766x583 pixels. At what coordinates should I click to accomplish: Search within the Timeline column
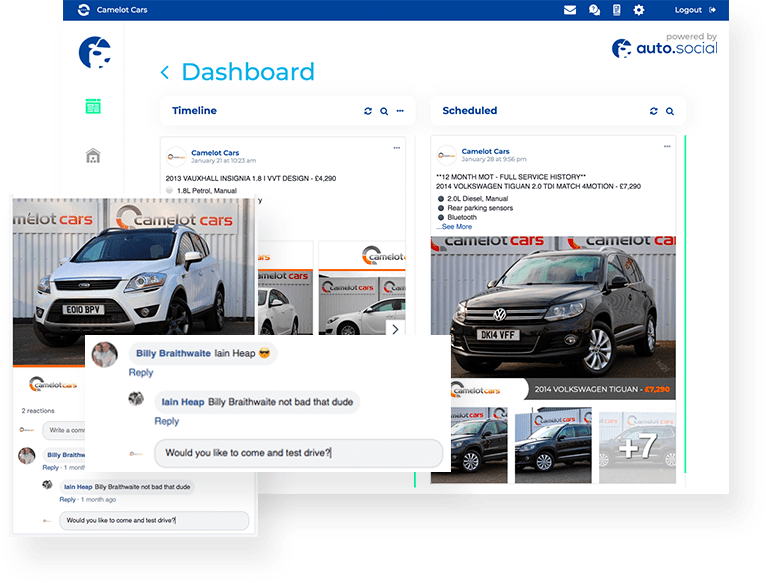(x=384, y=111)
